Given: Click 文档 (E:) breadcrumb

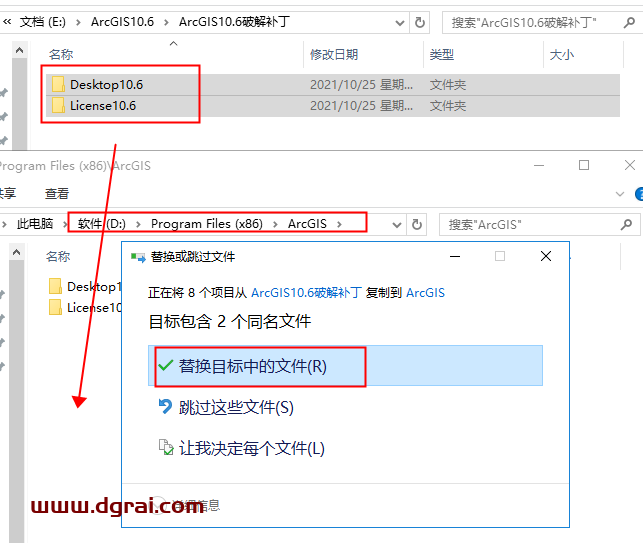Looking at the screenshot, I should pyautogui.click(x=43, y=22).
